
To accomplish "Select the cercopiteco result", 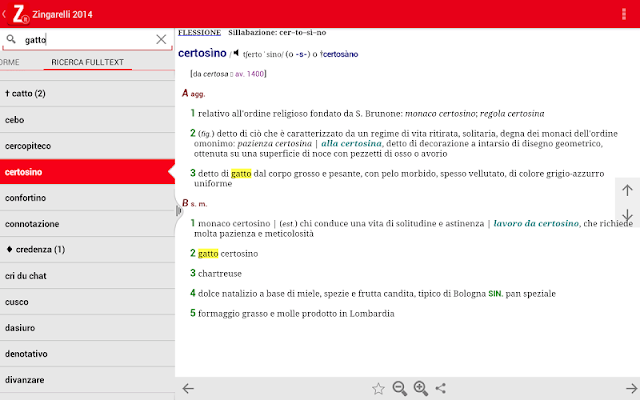I will (x=87, y=146).
